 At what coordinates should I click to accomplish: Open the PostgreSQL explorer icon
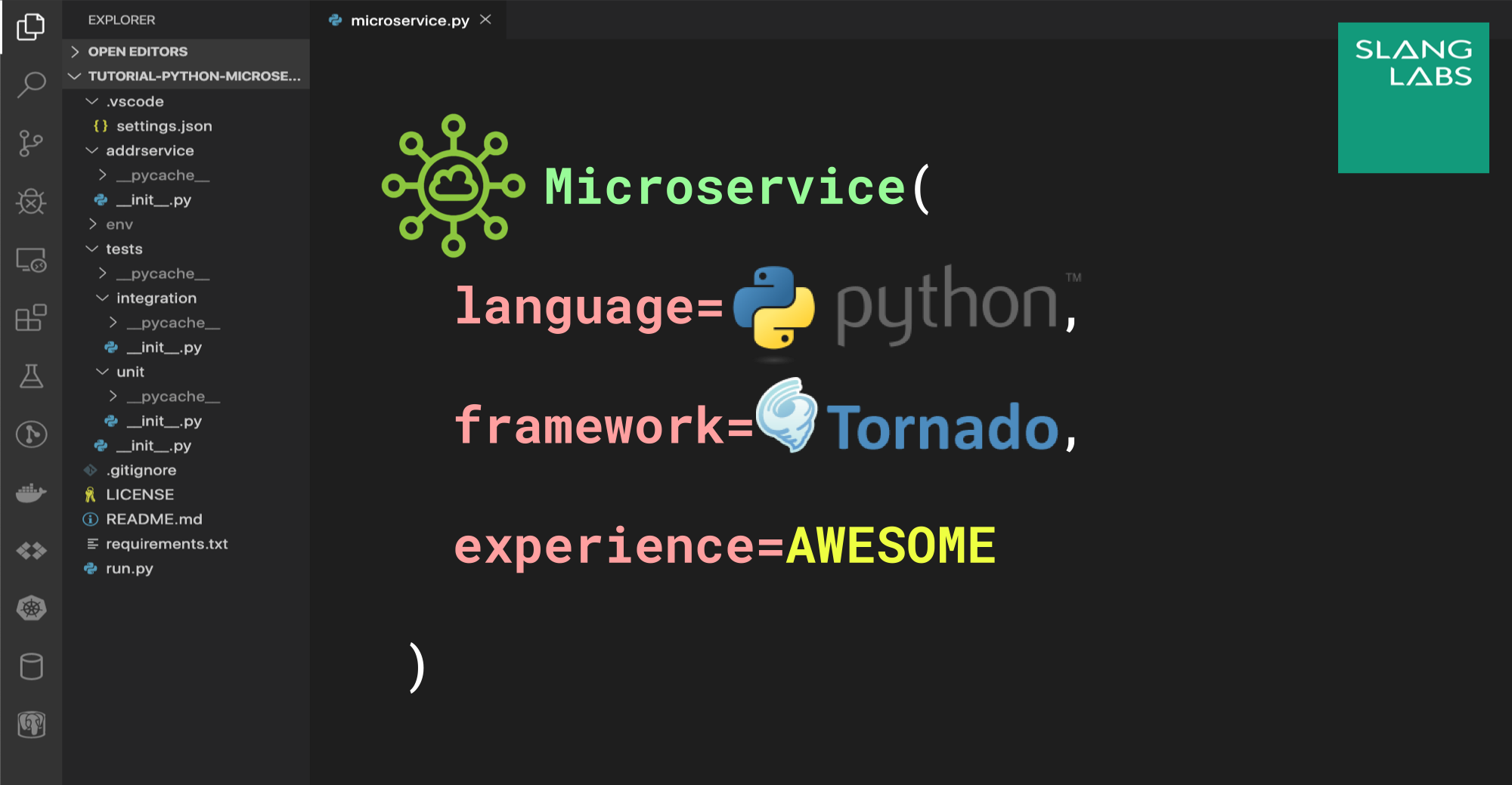pos(31,725)
